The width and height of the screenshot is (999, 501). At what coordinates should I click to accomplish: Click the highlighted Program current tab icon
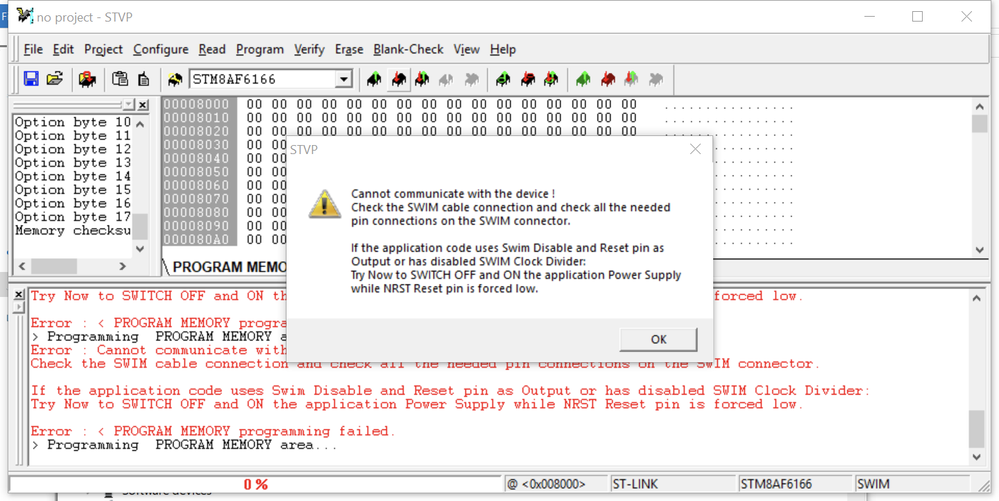pos(399,80)
